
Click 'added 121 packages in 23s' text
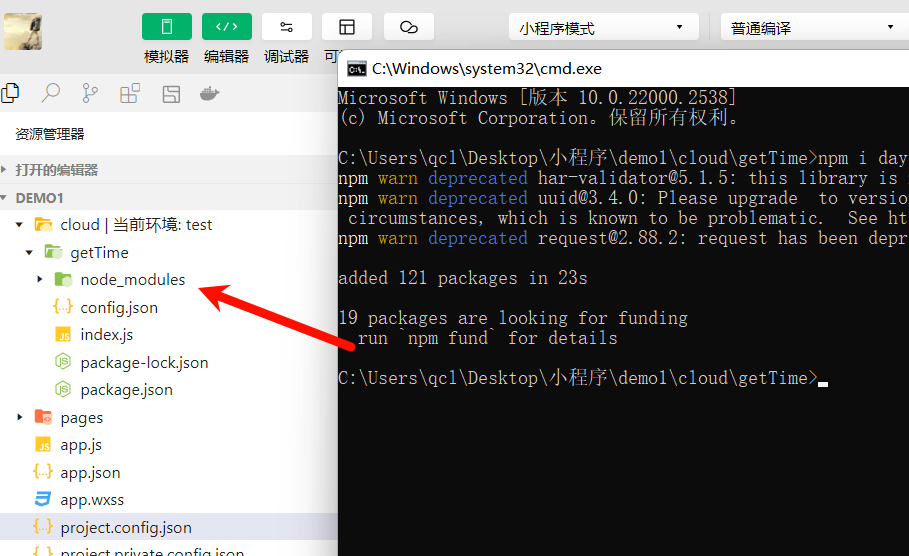[x=463, y=278]
